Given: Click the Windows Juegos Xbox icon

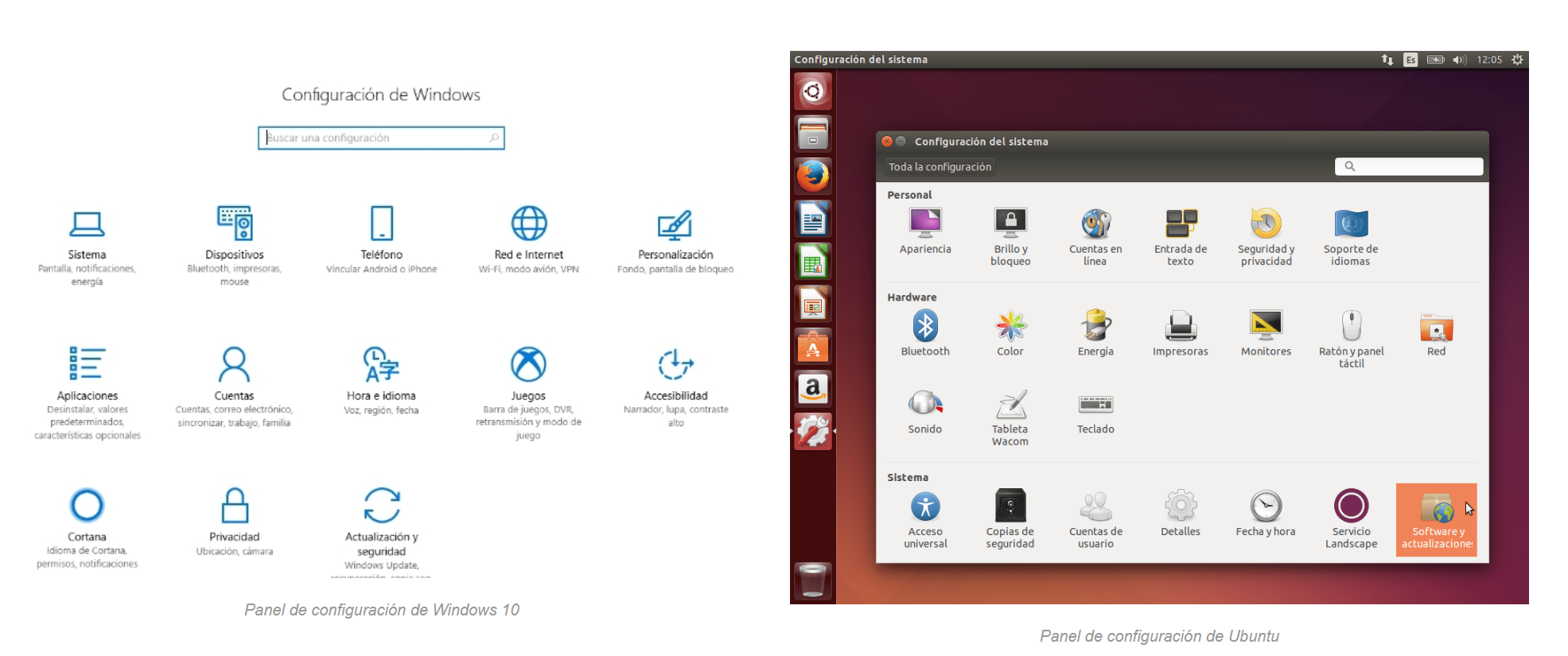Looking at the screenshot, I should pyautogui.click(x=528, y=365).
